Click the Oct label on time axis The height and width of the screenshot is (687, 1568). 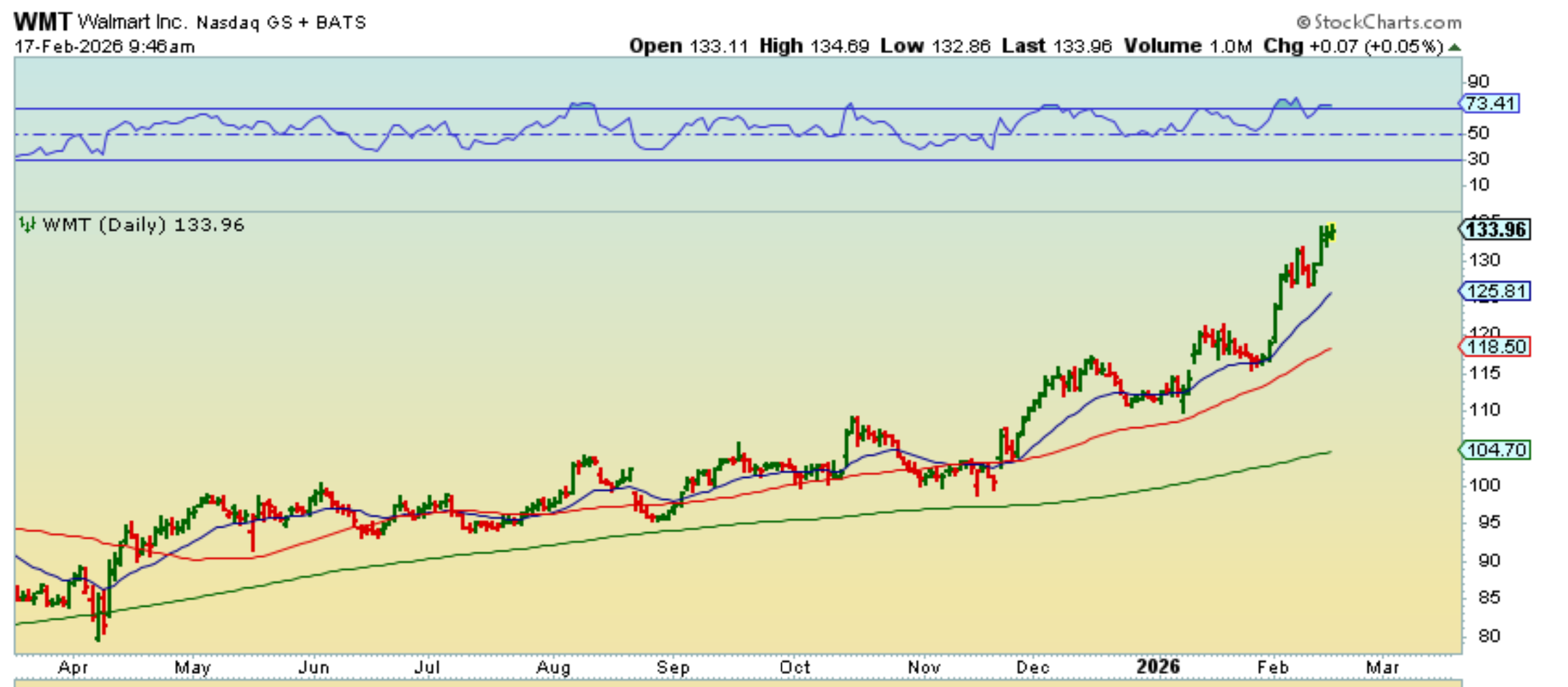point(795,668)
